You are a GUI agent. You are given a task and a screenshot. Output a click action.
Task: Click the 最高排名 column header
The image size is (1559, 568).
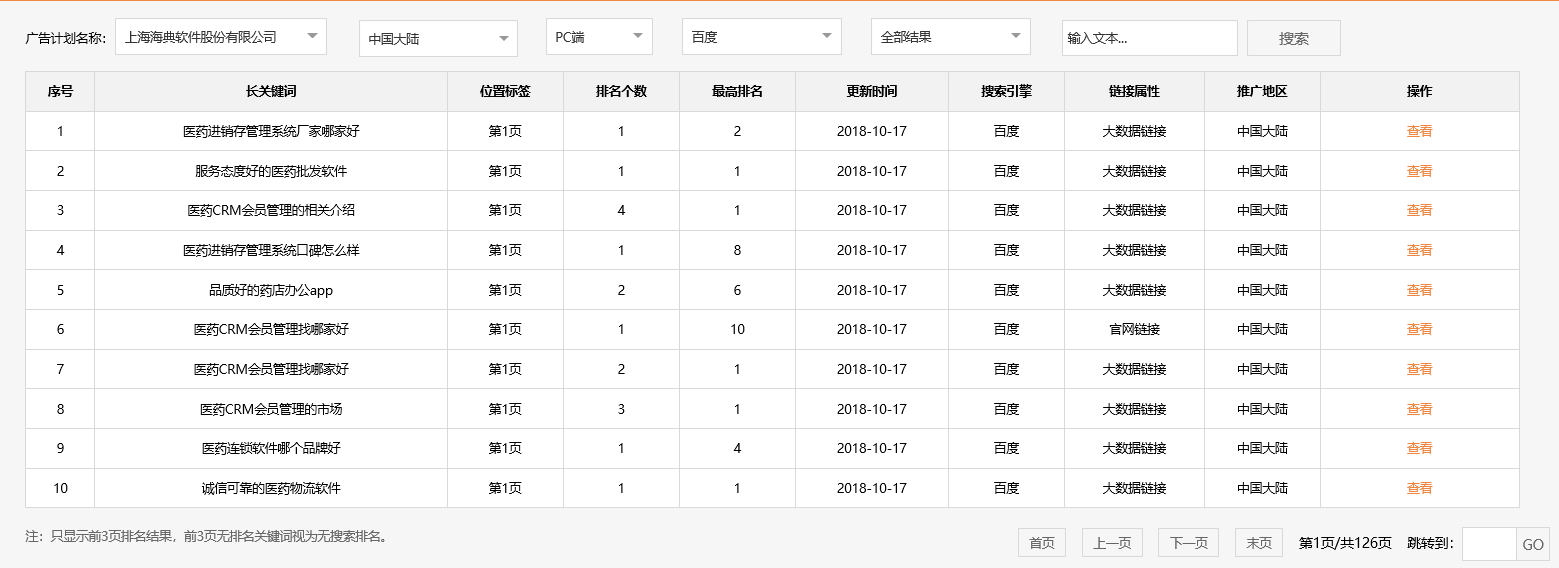click(x=737, y=91)
